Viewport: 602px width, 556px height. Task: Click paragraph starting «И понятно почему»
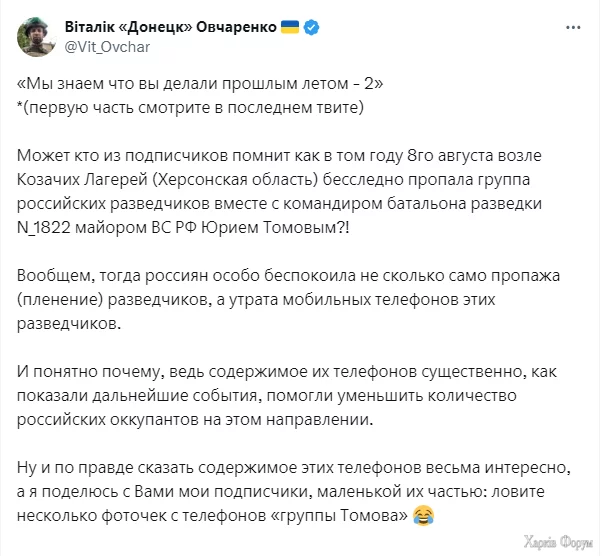[286, 396]
